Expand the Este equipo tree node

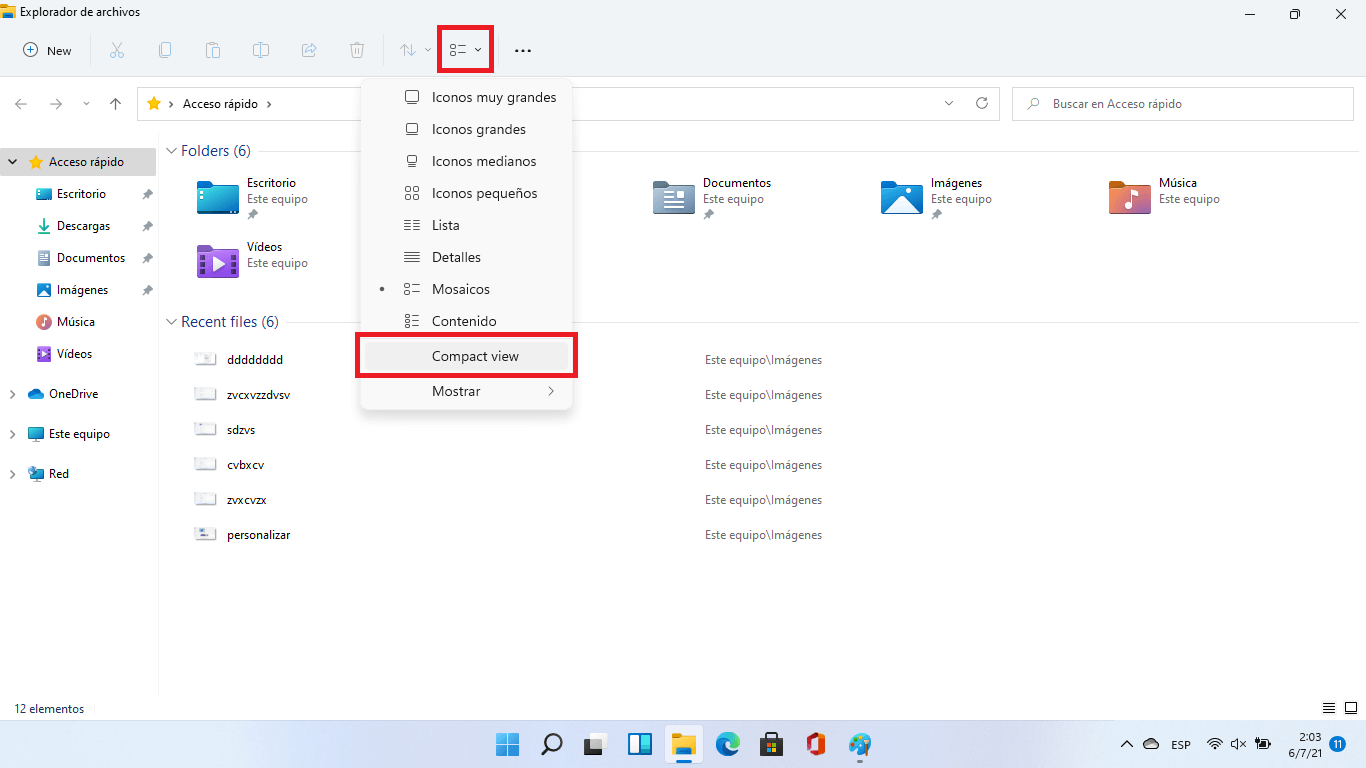[x=12, y=434]
